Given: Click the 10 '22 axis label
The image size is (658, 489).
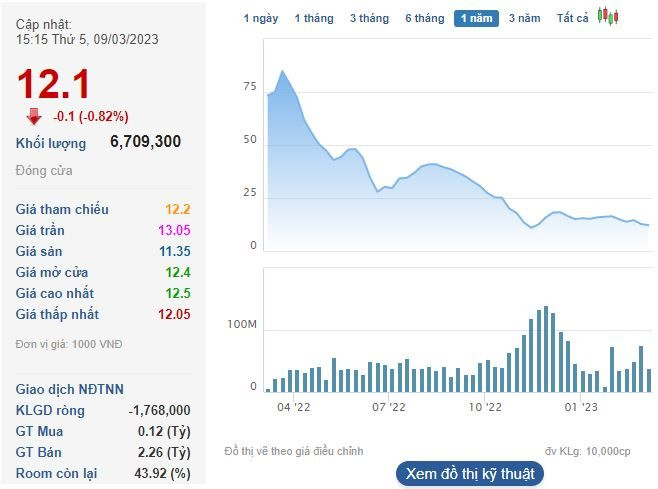Looking at the screenshot, I should (x=484, y=407).
